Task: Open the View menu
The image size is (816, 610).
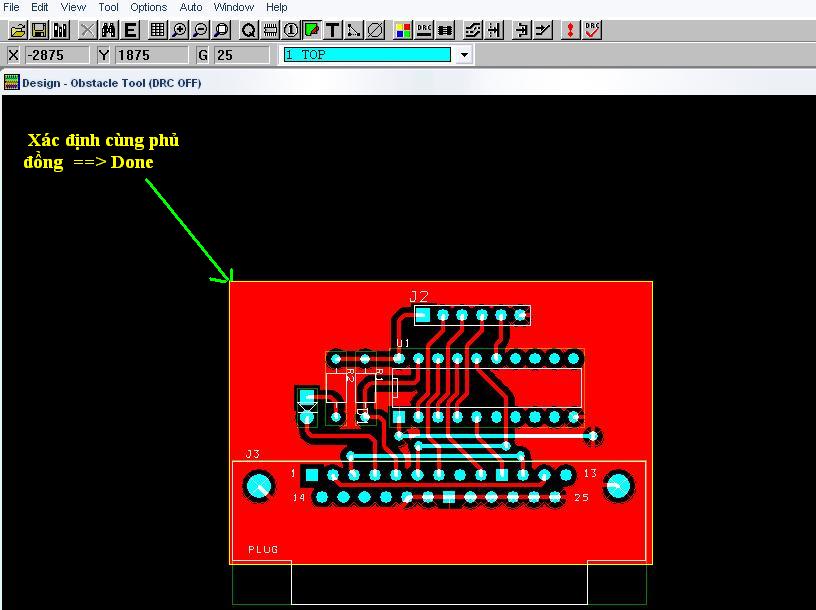Action: (x=73, y=7)
